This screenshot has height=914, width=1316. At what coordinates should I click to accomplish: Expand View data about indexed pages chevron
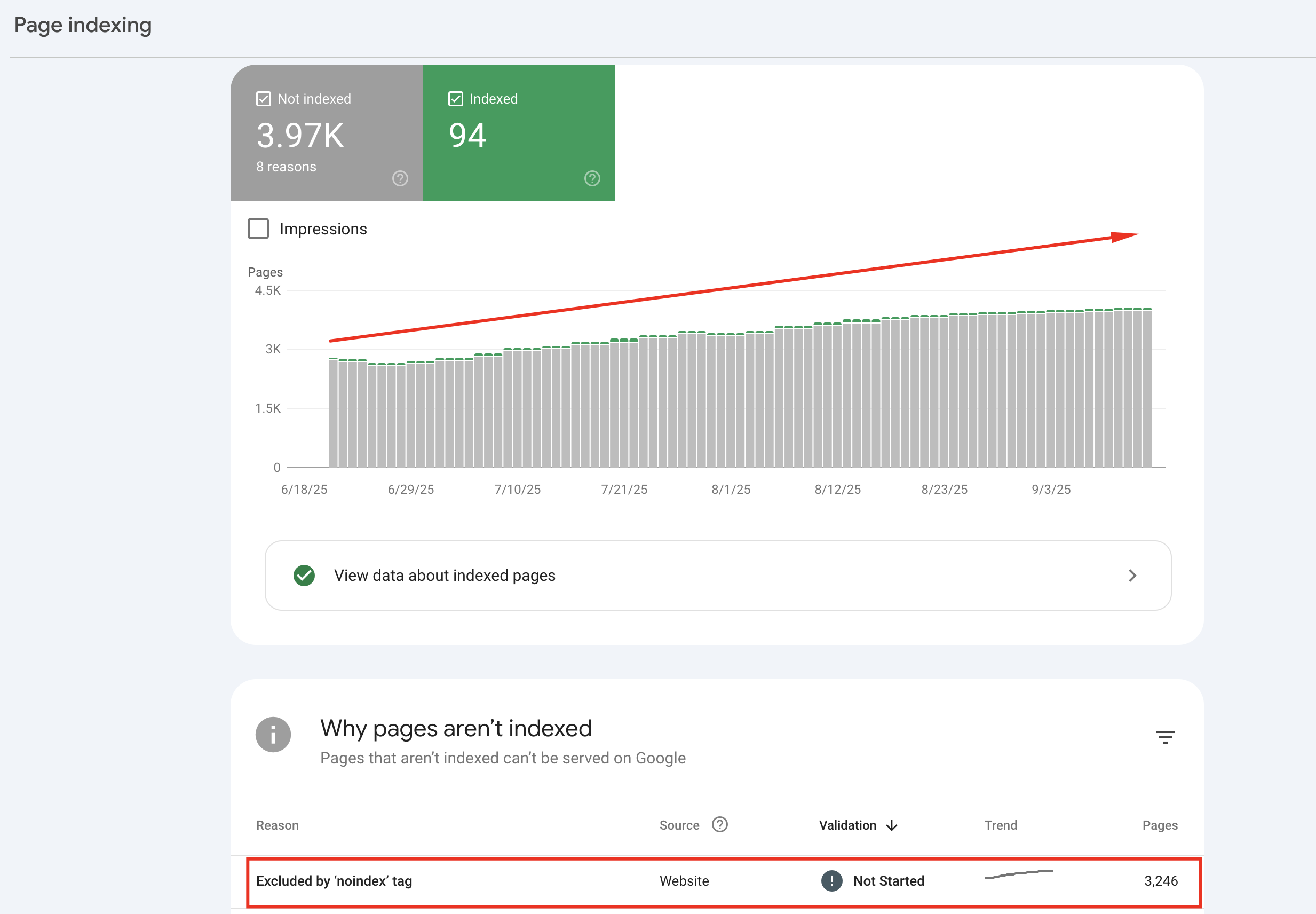click(1132, 576)
